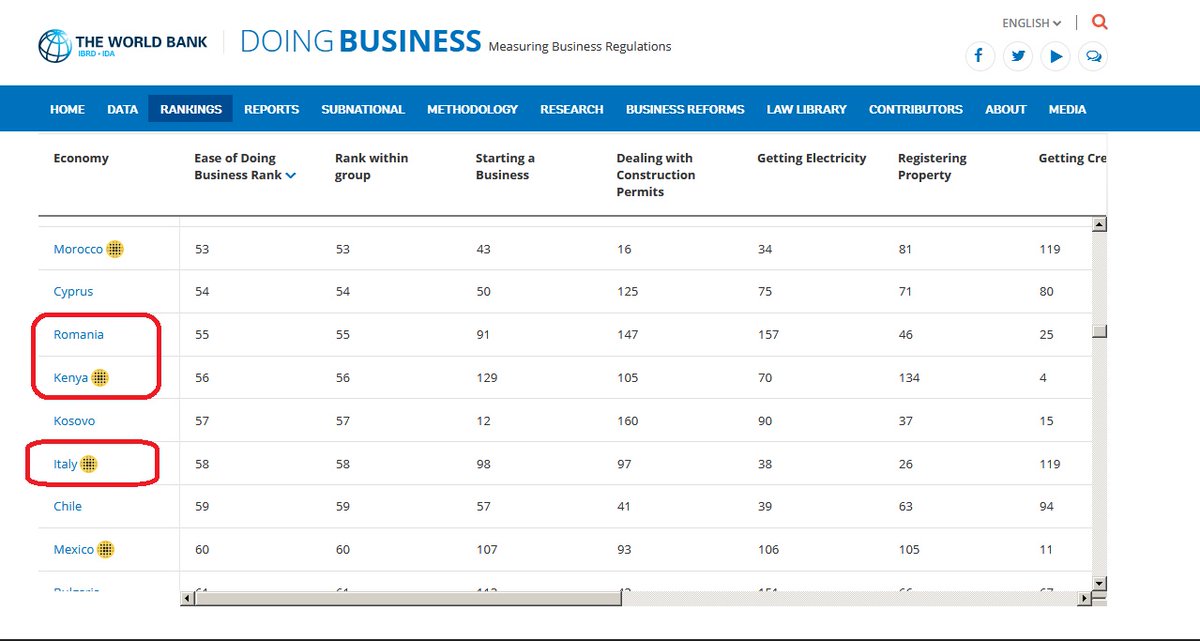1200x641 pixels.
Task: Open the Italy economy link
Action: [x=65, y=464]
